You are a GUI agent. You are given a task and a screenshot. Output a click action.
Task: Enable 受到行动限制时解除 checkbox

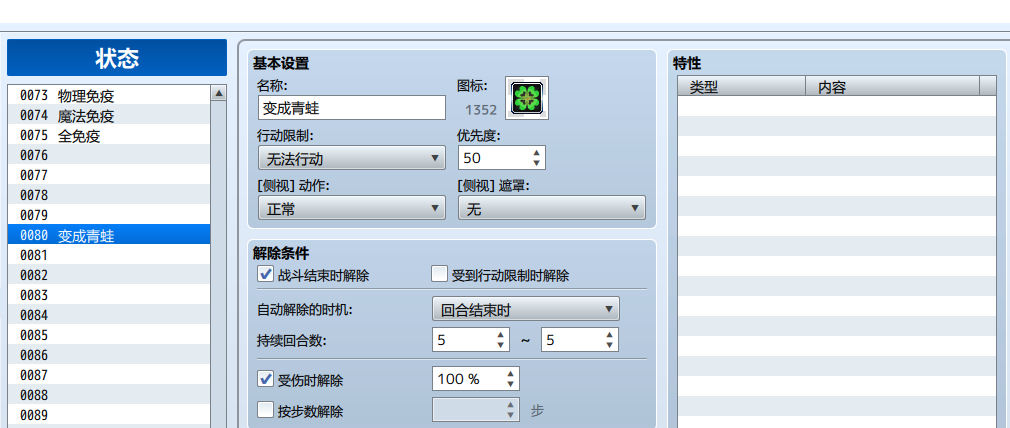coord(439,275)
